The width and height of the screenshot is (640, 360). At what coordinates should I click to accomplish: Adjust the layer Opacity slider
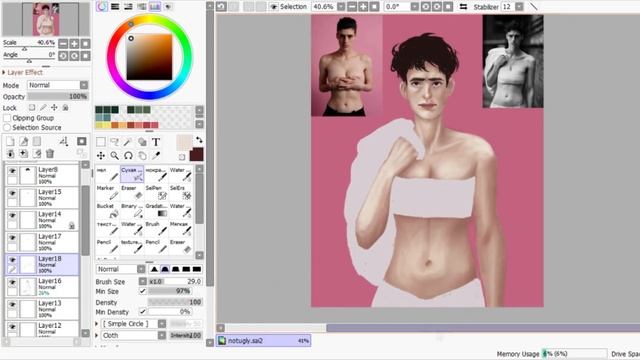tap(58, 97)
